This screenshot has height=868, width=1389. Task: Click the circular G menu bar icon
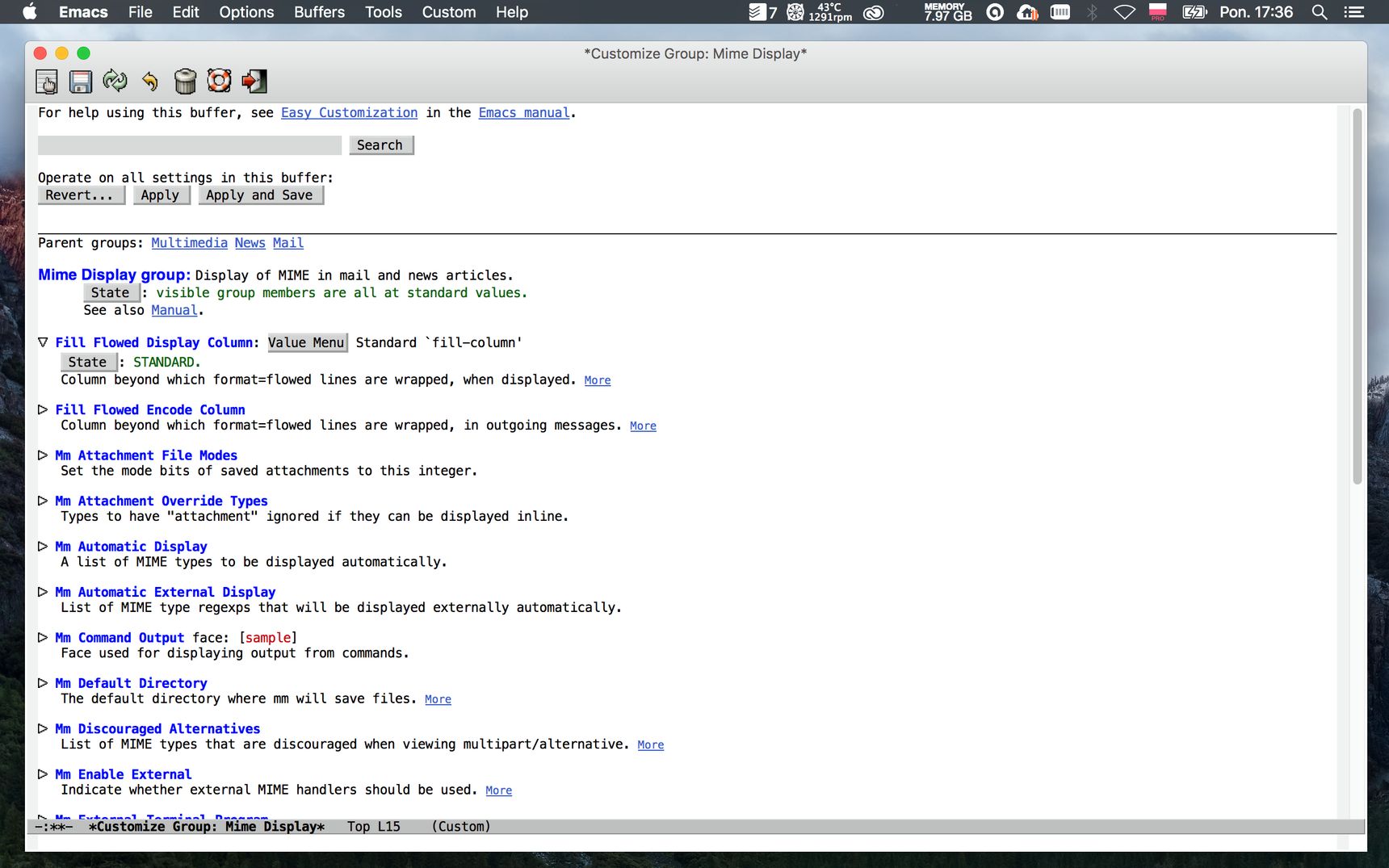click(995, 12)
